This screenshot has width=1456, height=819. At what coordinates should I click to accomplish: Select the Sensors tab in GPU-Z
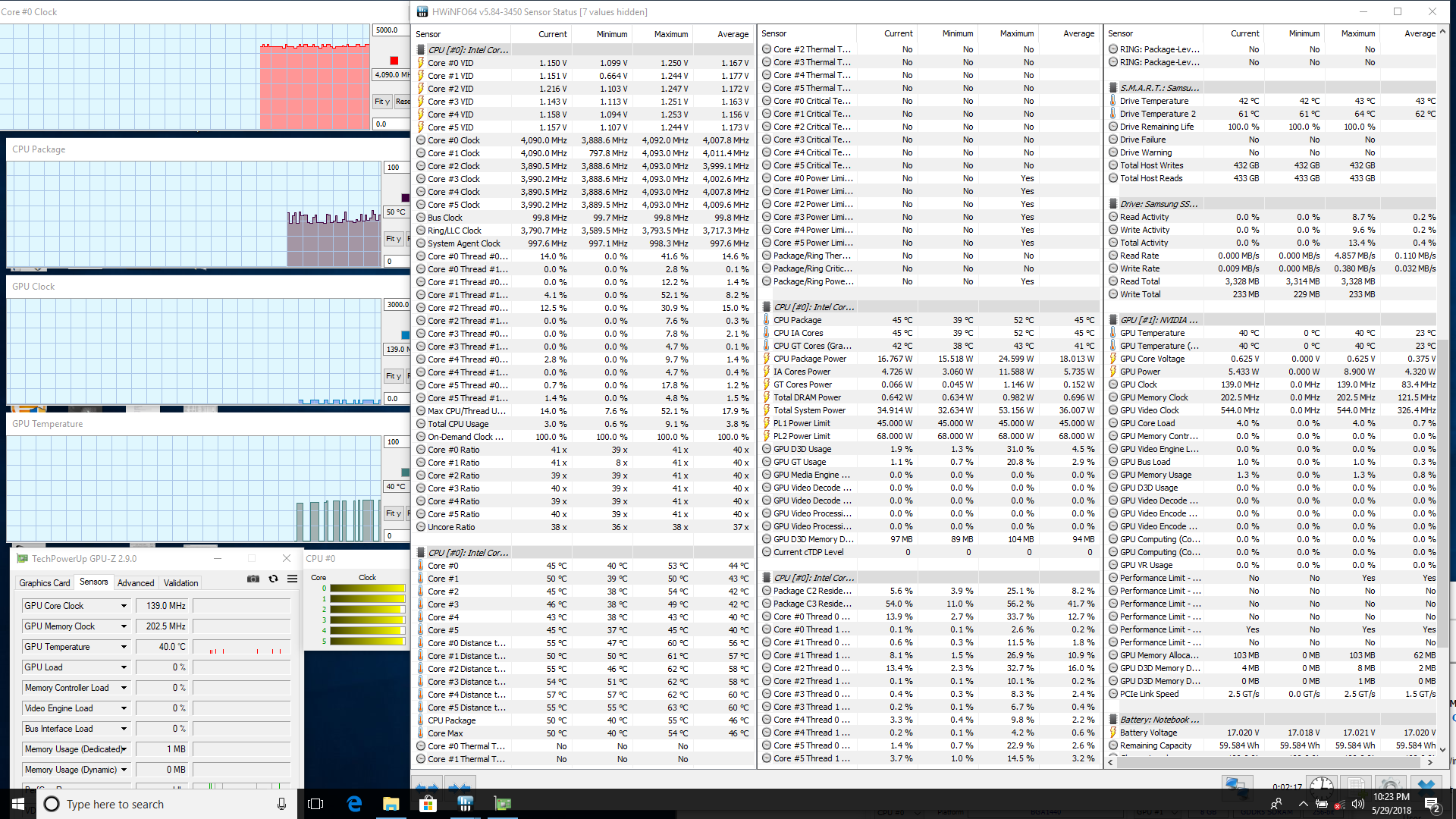(x=94, y=582)
